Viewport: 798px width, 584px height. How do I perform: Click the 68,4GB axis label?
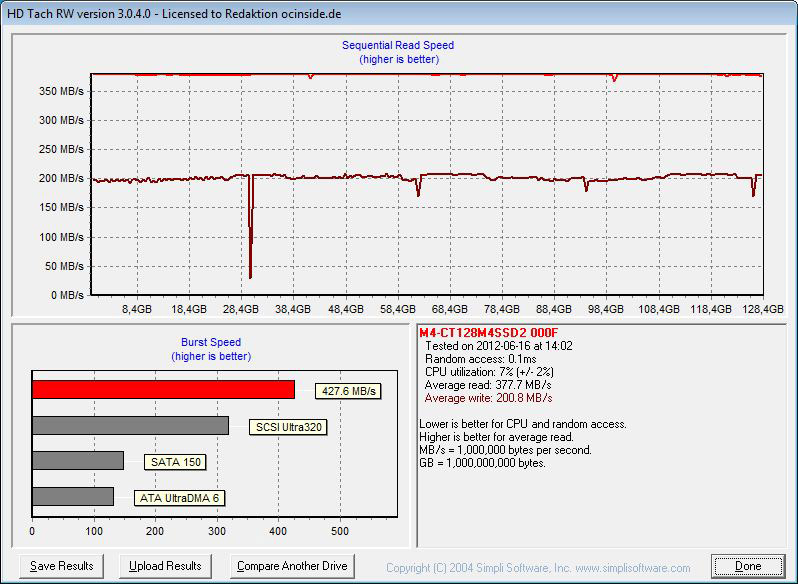pos(449,309)
